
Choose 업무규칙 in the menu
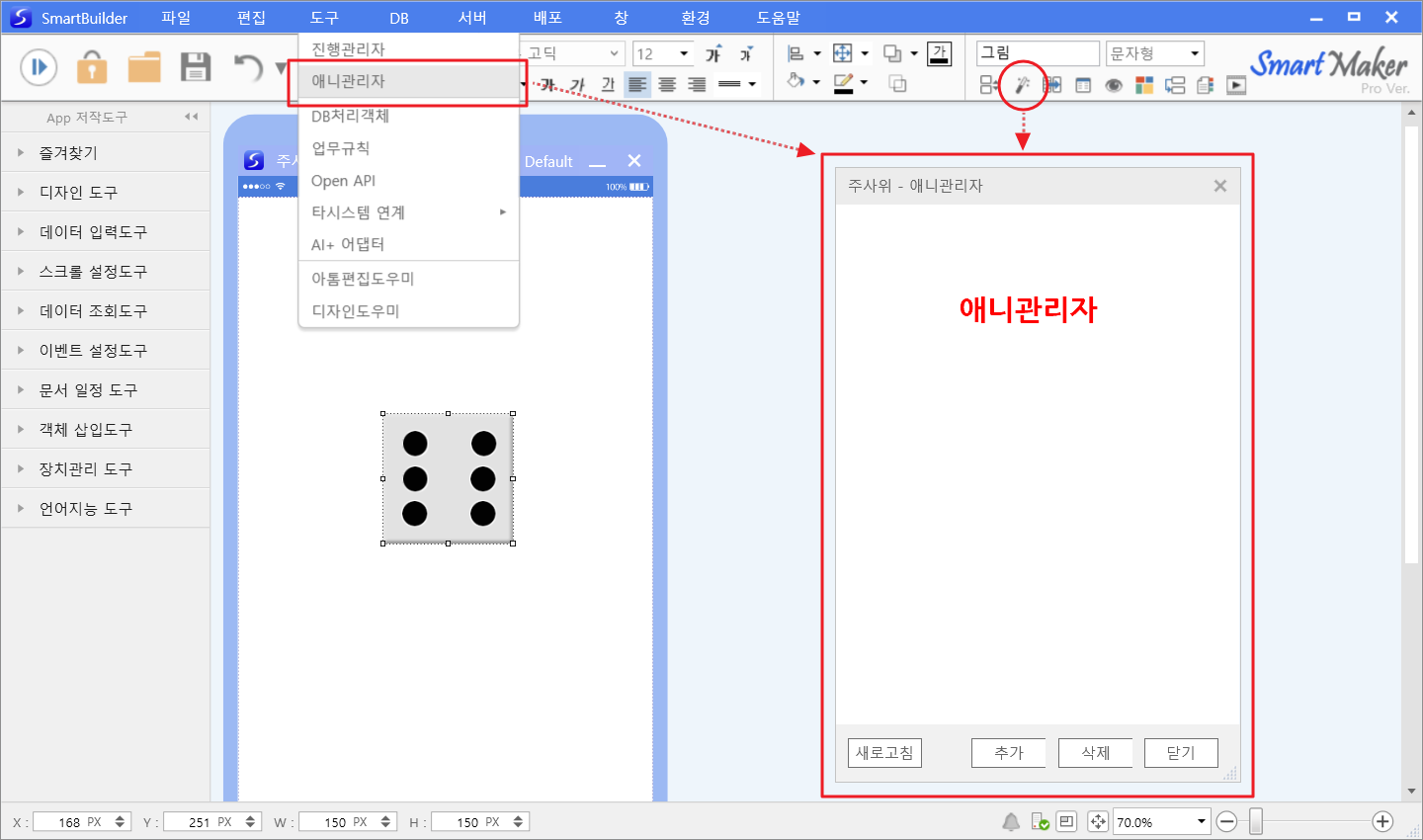tap(408, 148)
